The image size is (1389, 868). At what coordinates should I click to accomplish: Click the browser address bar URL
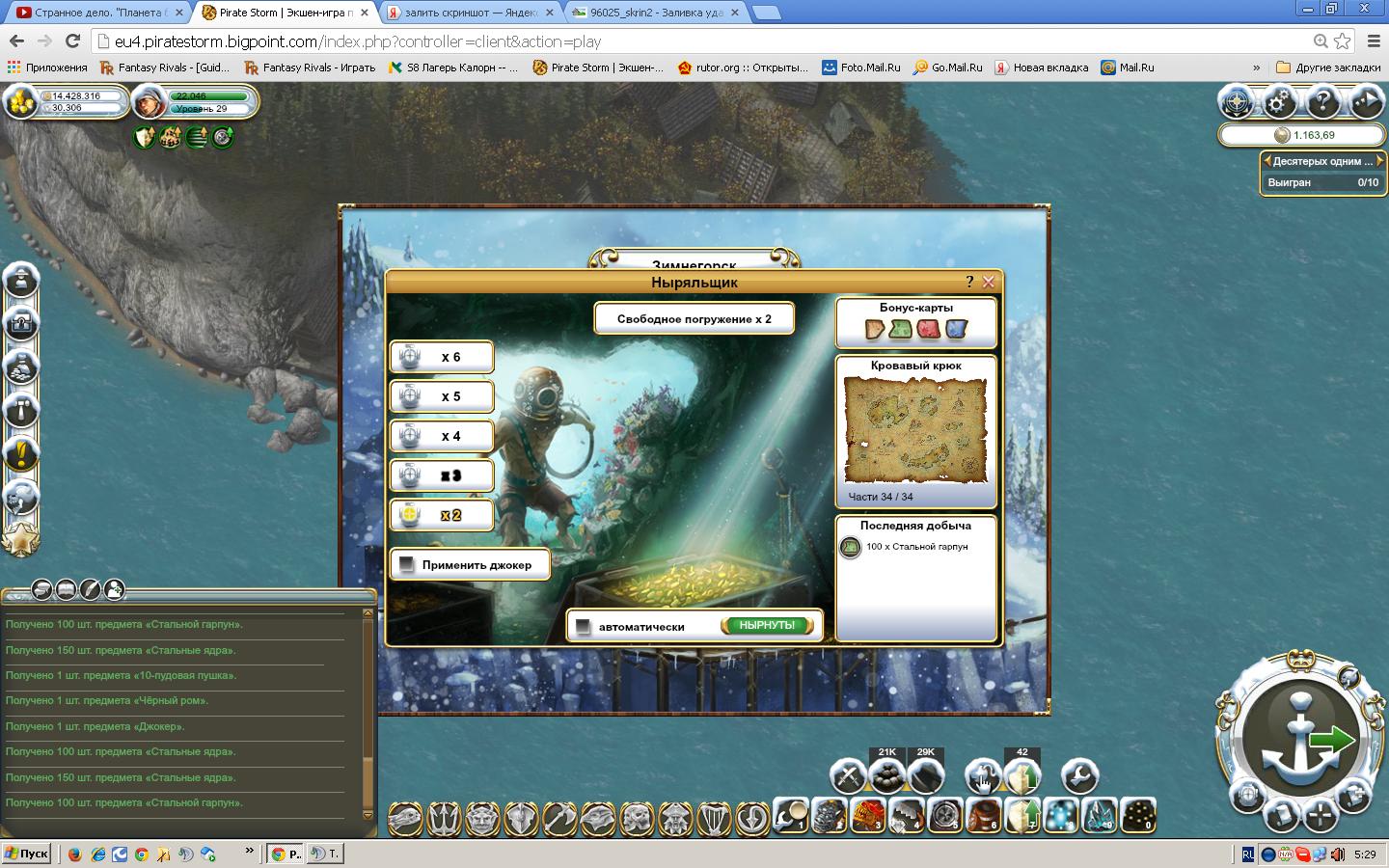tap(358, 41)
